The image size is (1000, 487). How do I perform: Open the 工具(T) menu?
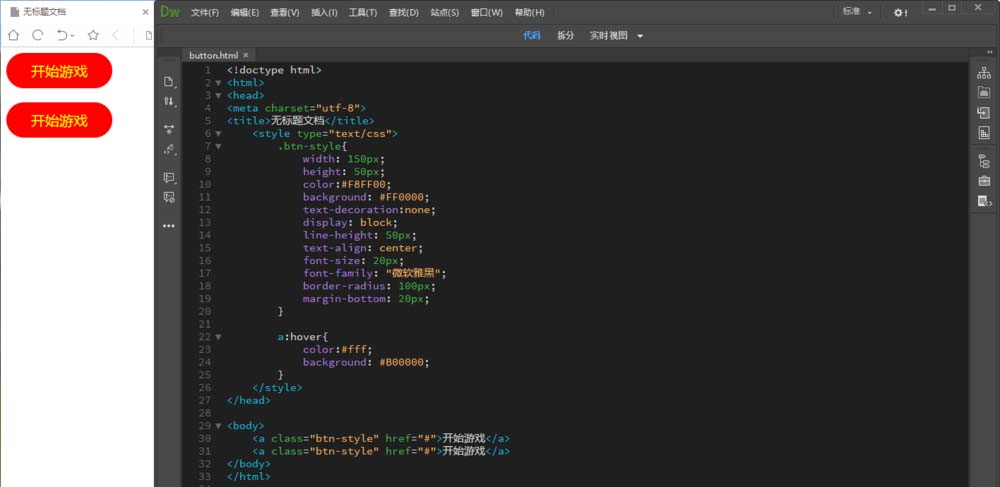[362, 13]
